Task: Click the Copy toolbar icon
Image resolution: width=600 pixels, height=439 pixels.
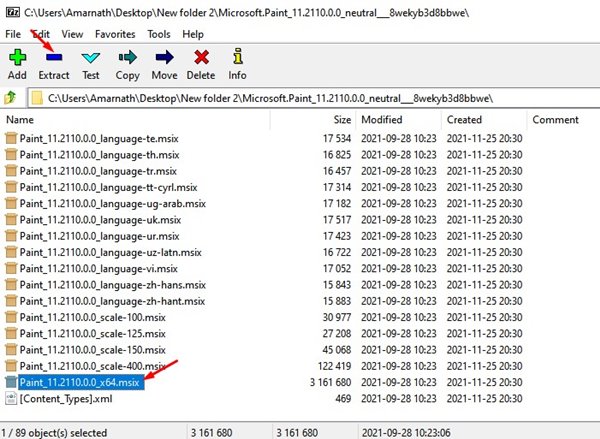Action: (x=127, y=57)
